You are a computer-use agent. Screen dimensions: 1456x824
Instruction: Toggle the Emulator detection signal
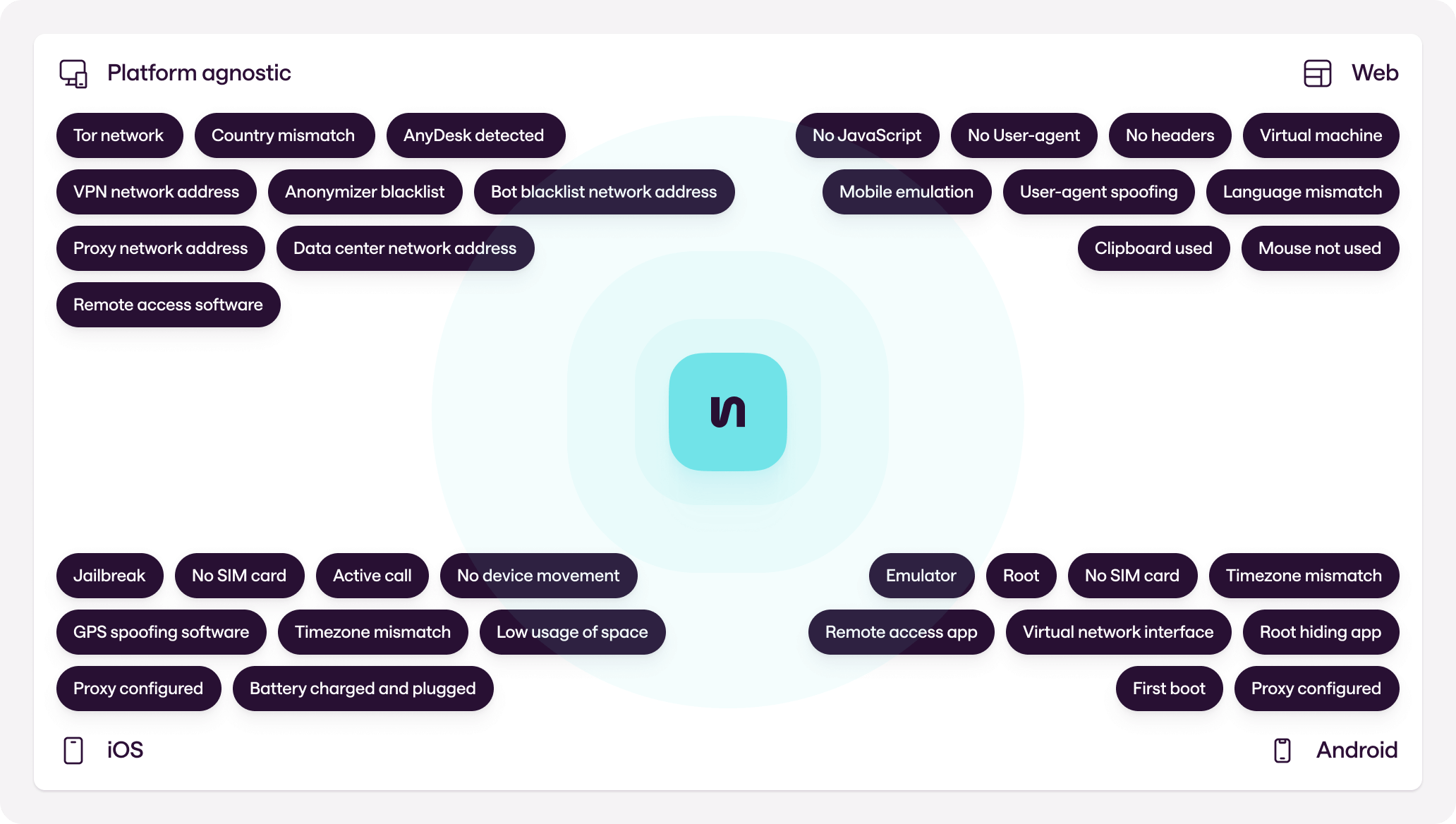pos(919,576)
